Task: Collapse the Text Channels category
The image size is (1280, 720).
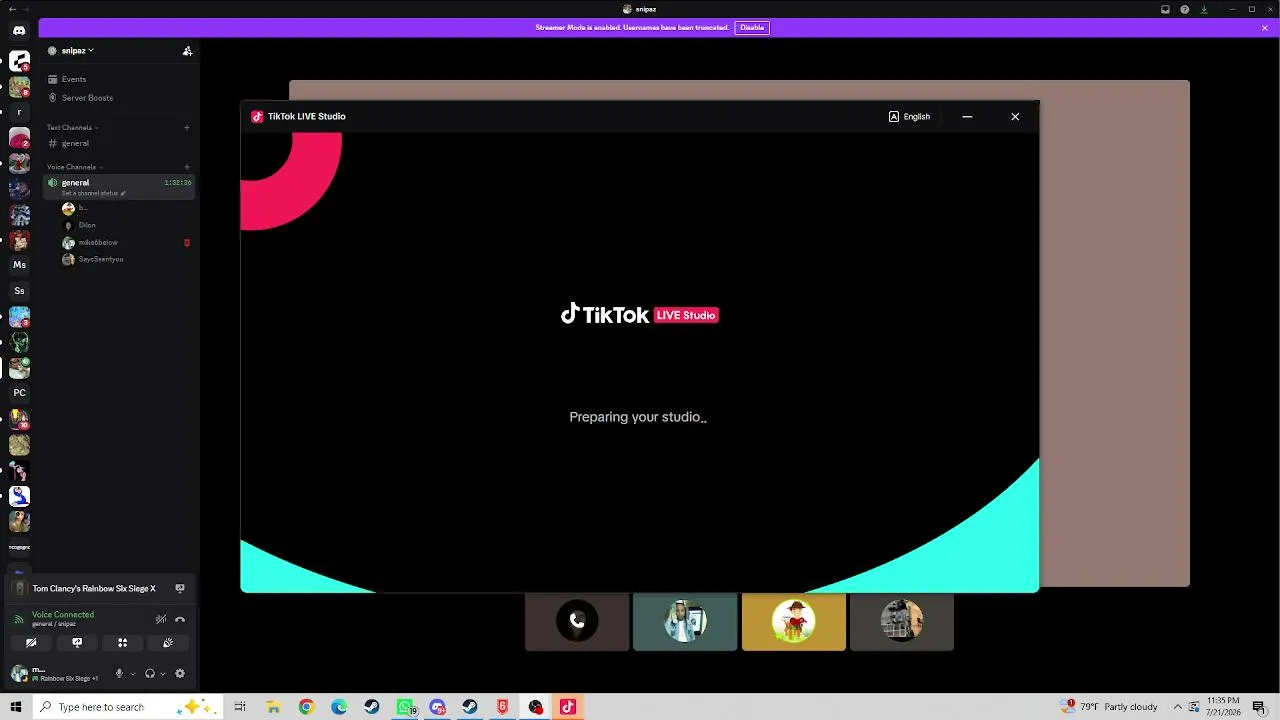Action: pos(73,128)
